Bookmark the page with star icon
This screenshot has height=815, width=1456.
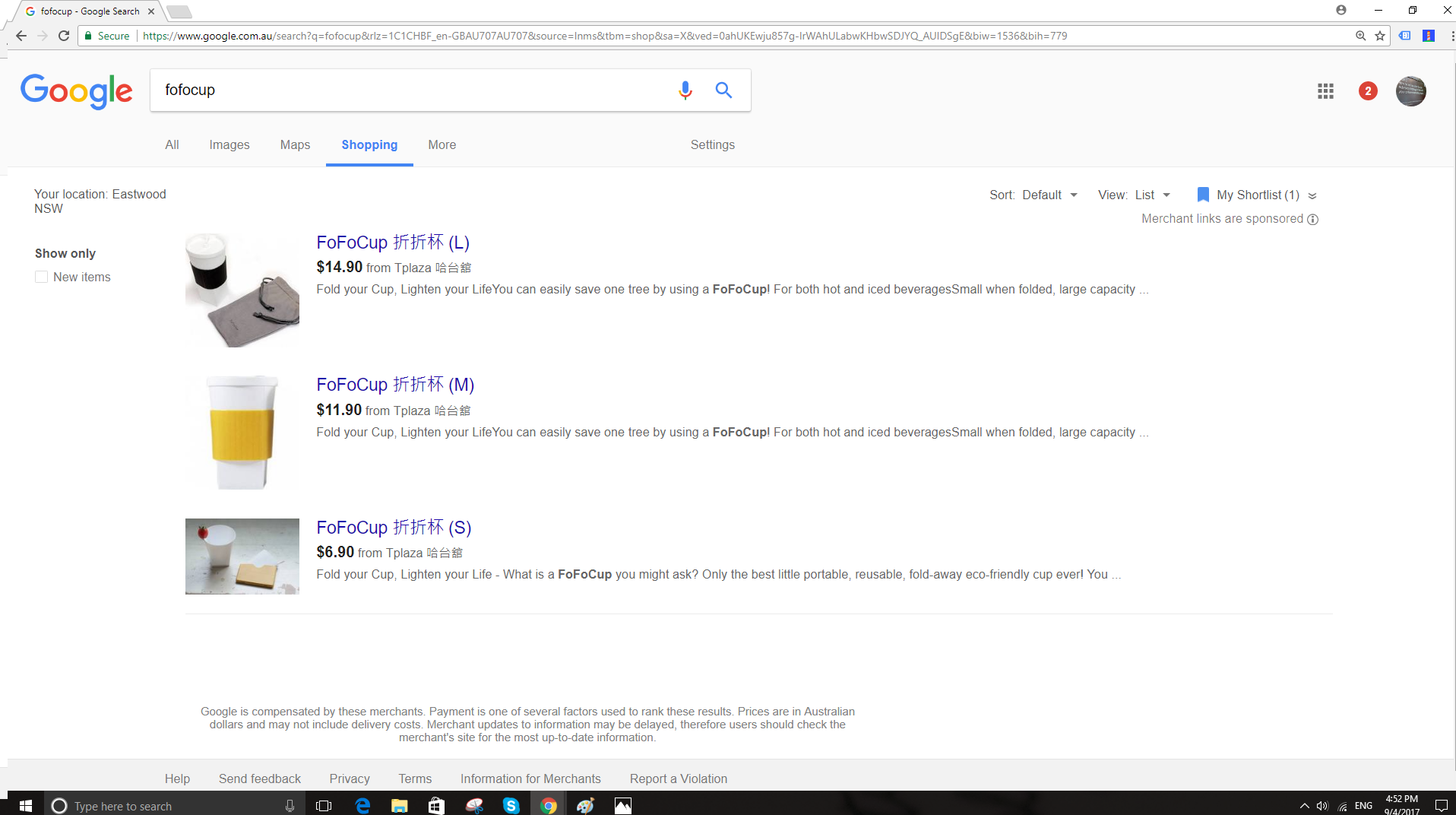(1380, 36)
